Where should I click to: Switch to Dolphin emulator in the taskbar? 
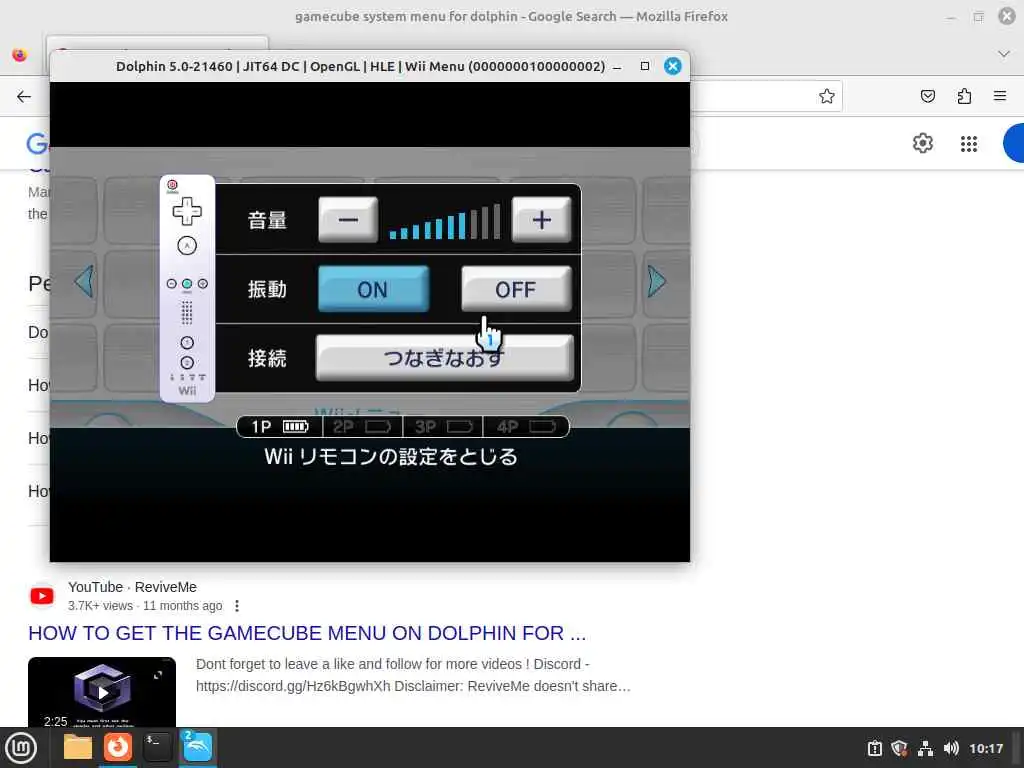(197, 747)
